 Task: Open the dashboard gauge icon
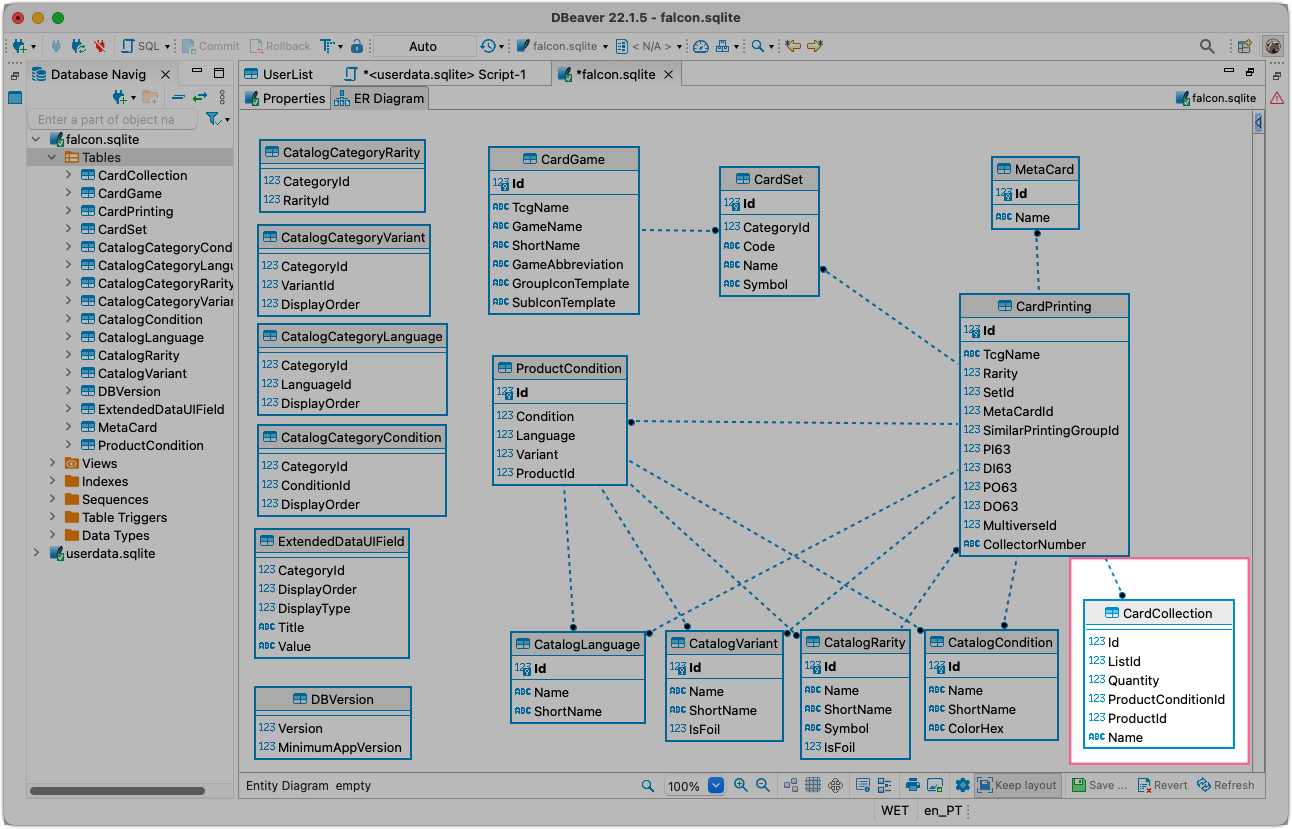(x=700, y=46)
